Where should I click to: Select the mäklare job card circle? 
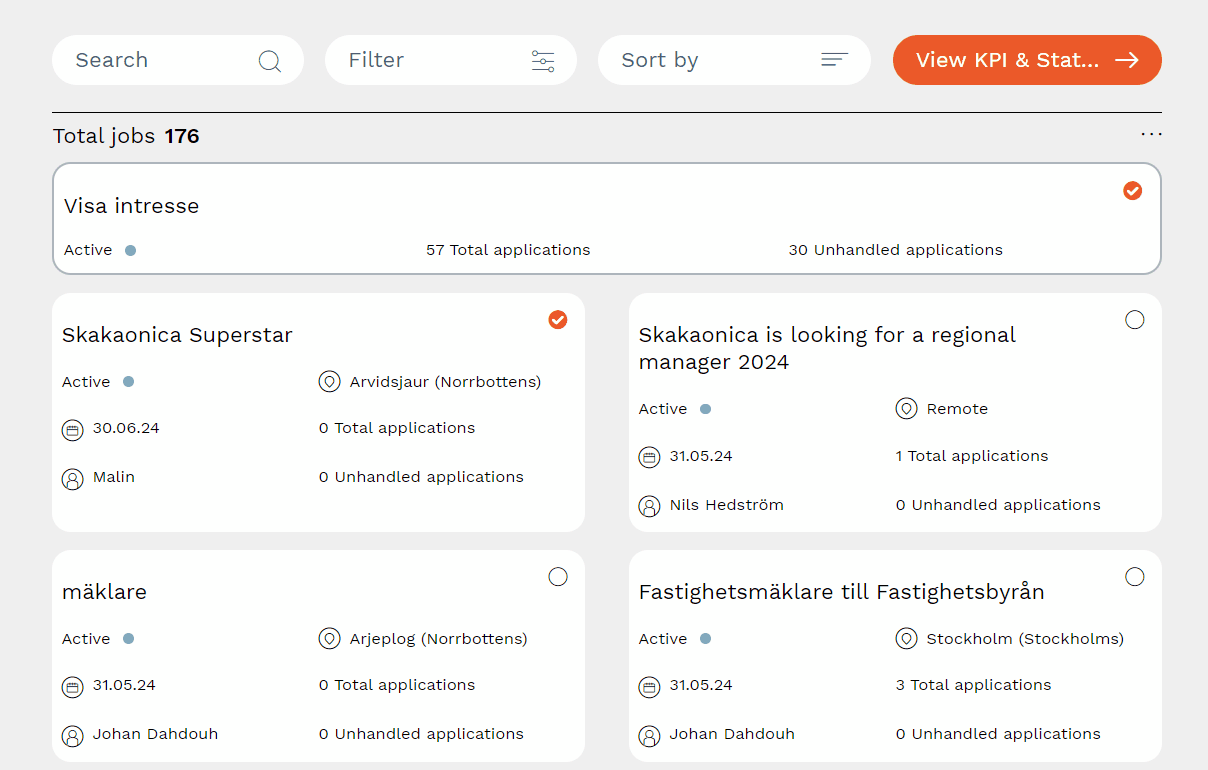558,576
